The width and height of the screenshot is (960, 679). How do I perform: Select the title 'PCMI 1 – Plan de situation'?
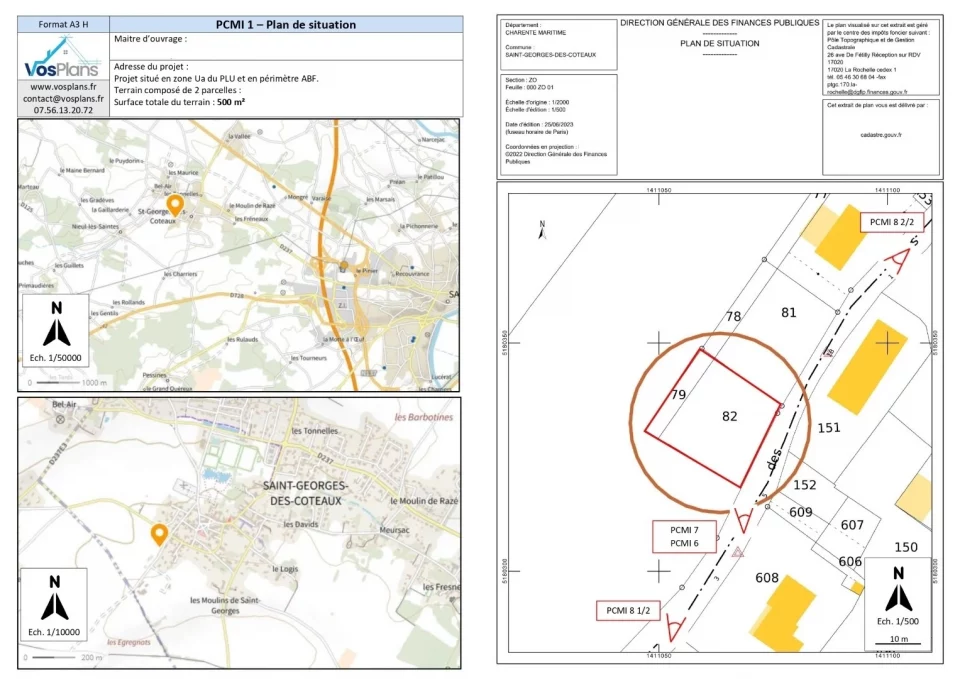[286, 24]
